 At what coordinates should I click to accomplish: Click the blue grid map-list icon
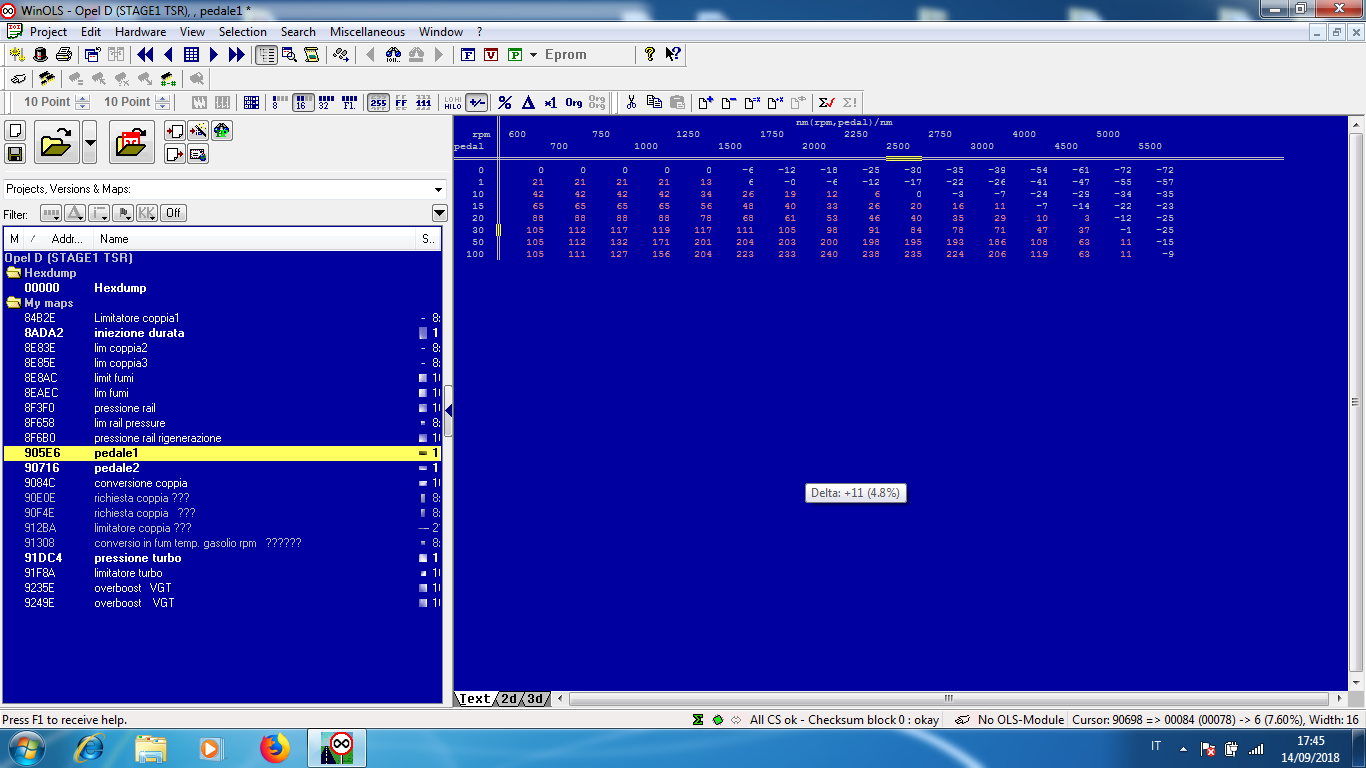coord(191,54)
